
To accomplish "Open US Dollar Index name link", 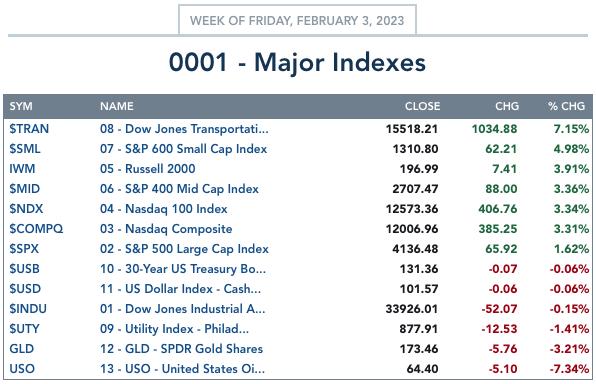I will pos(181,289).
